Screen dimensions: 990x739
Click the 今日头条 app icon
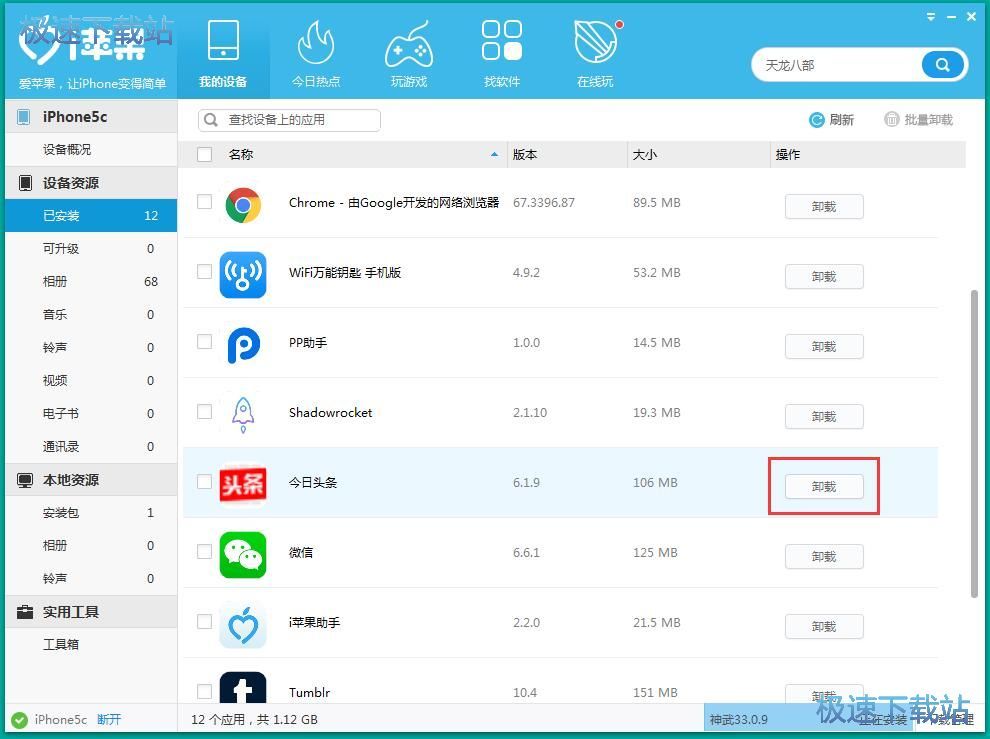tap(243, 484)
